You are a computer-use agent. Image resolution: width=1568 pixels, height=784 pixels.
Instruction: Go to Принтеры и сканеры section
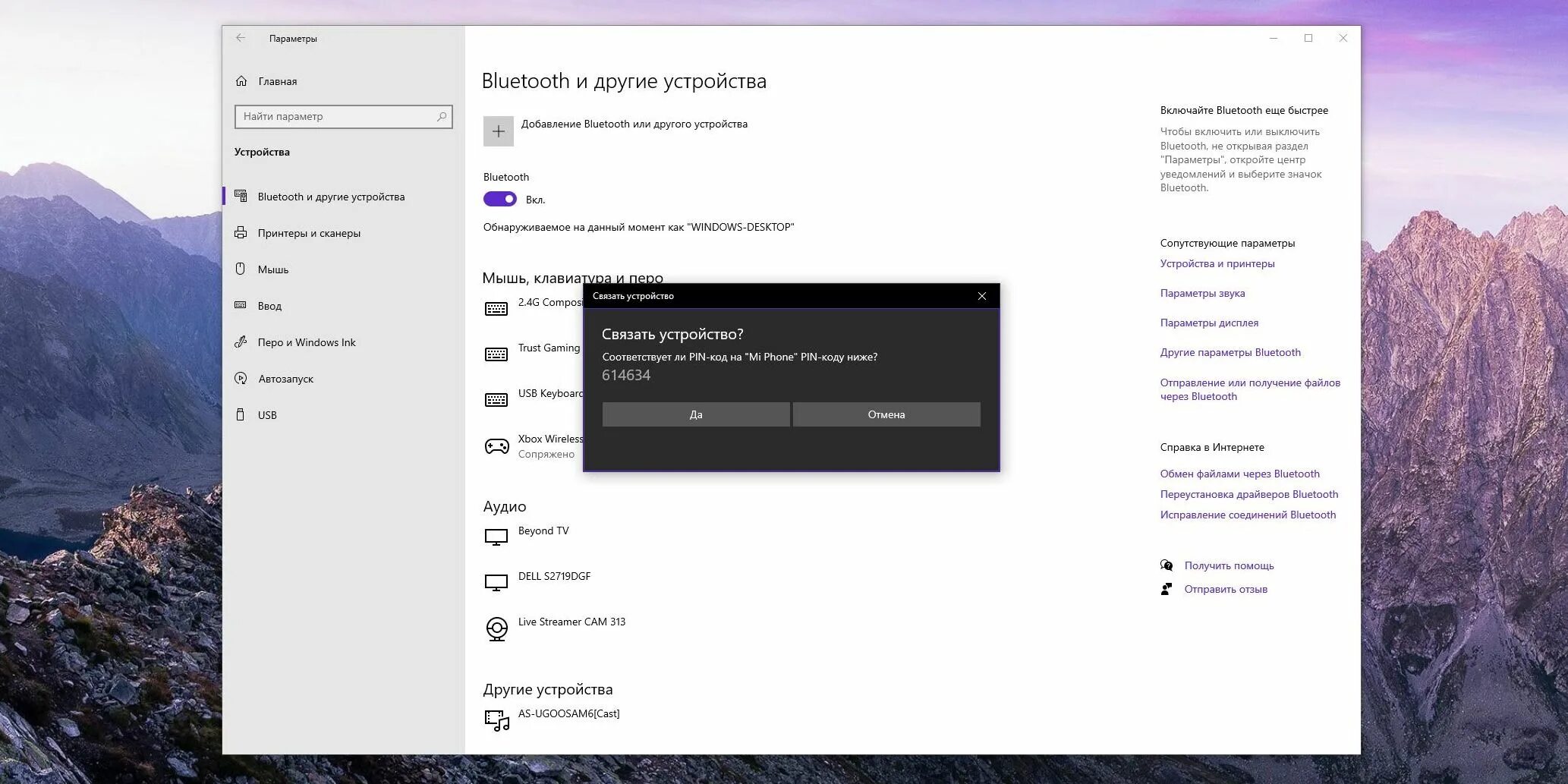click(344, 233)
